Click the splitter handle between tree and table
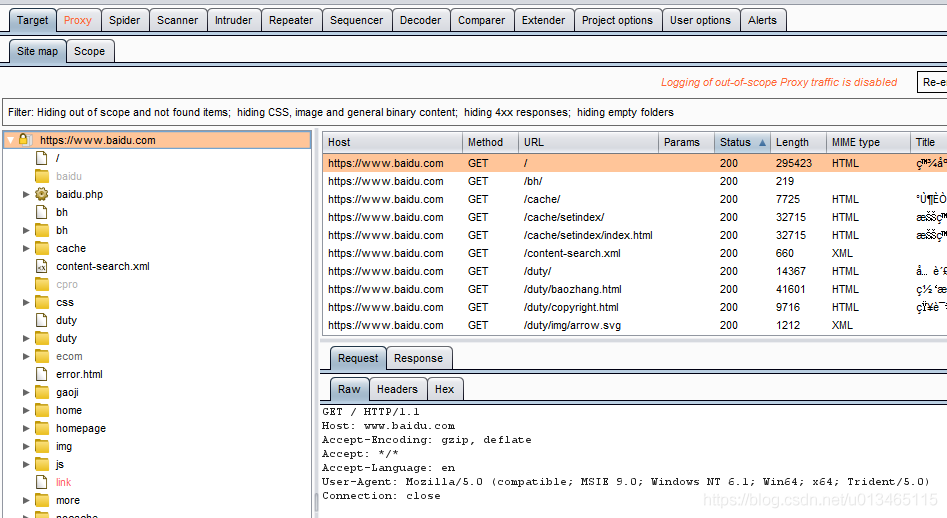 click(316, 501)
